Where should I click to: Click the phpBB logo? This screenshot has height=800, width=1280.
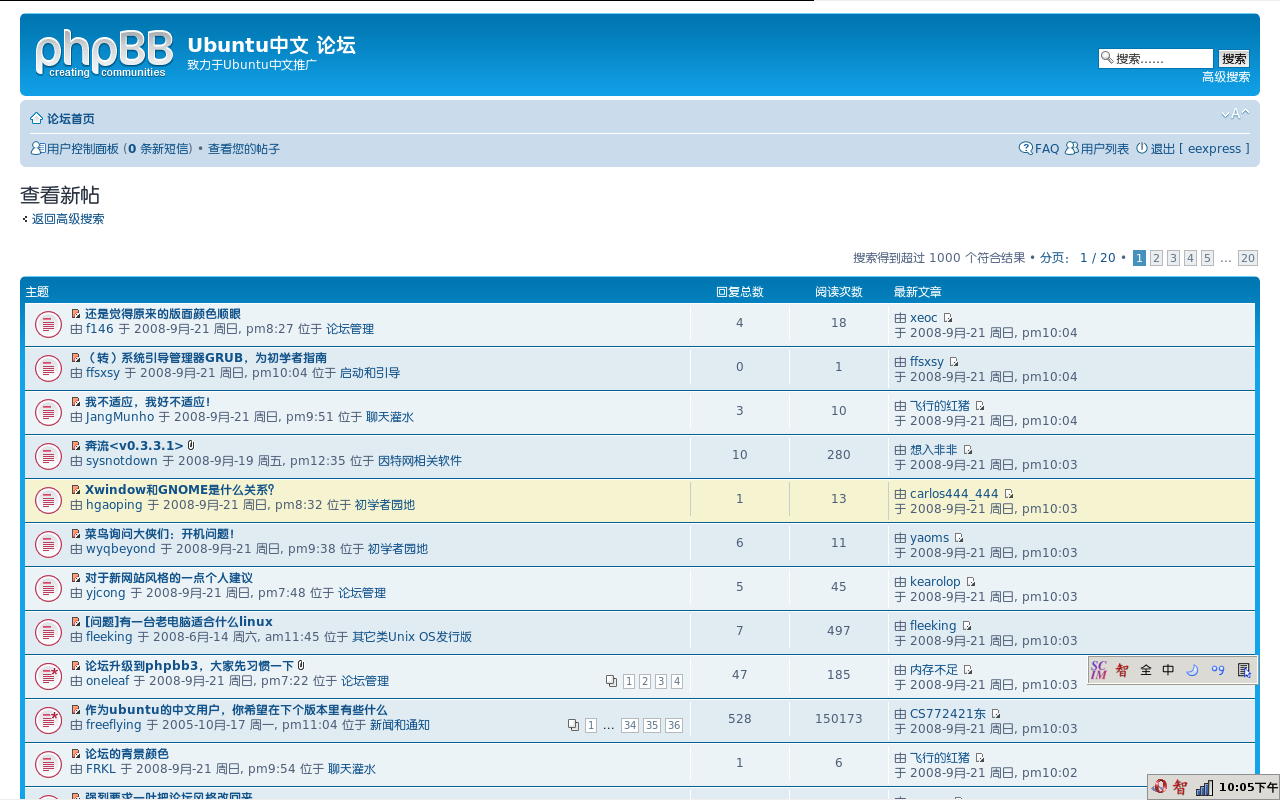[x=105, y=53]
